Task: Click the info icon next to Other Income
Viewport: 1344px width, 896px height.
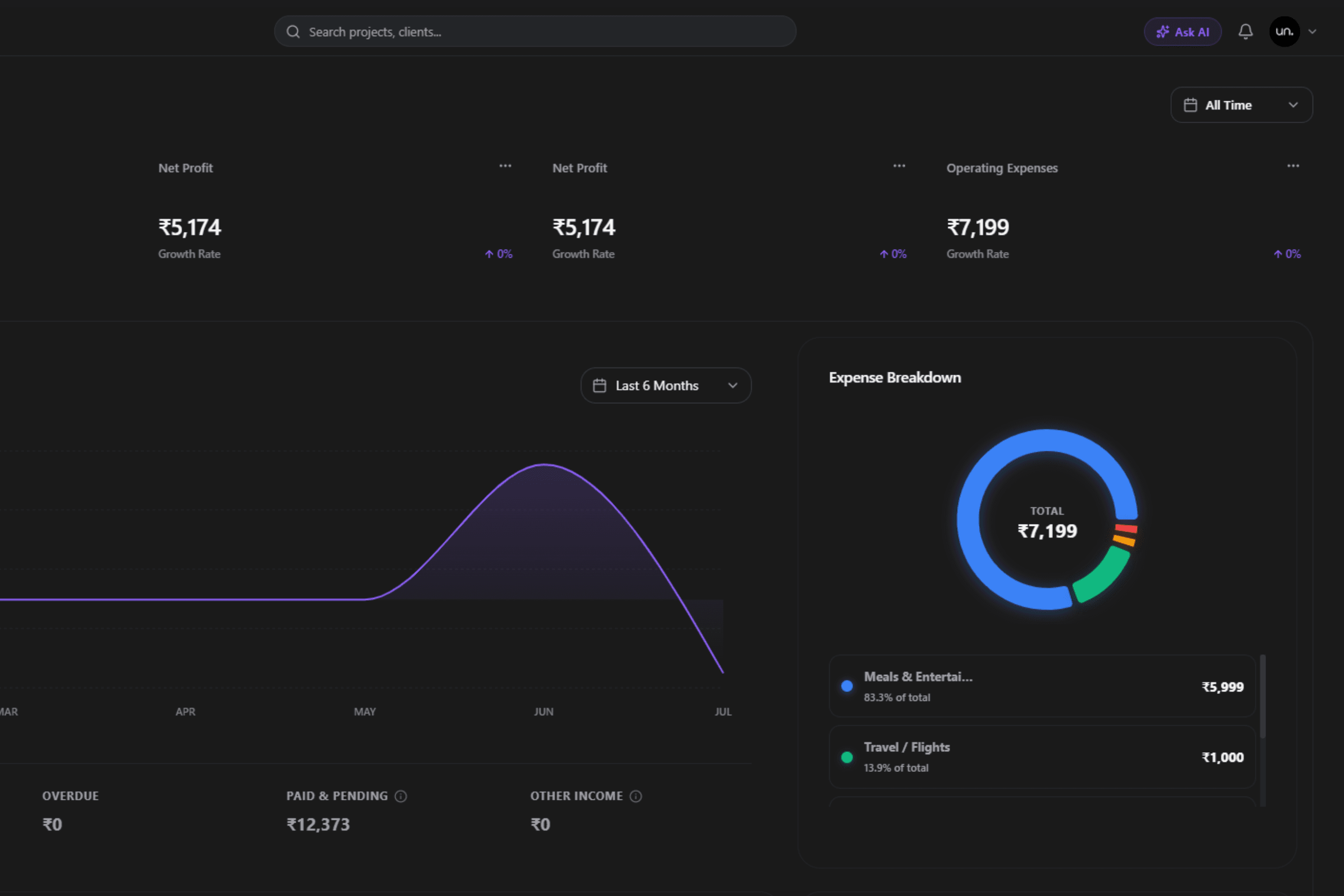Action: [x=636, y=796]
